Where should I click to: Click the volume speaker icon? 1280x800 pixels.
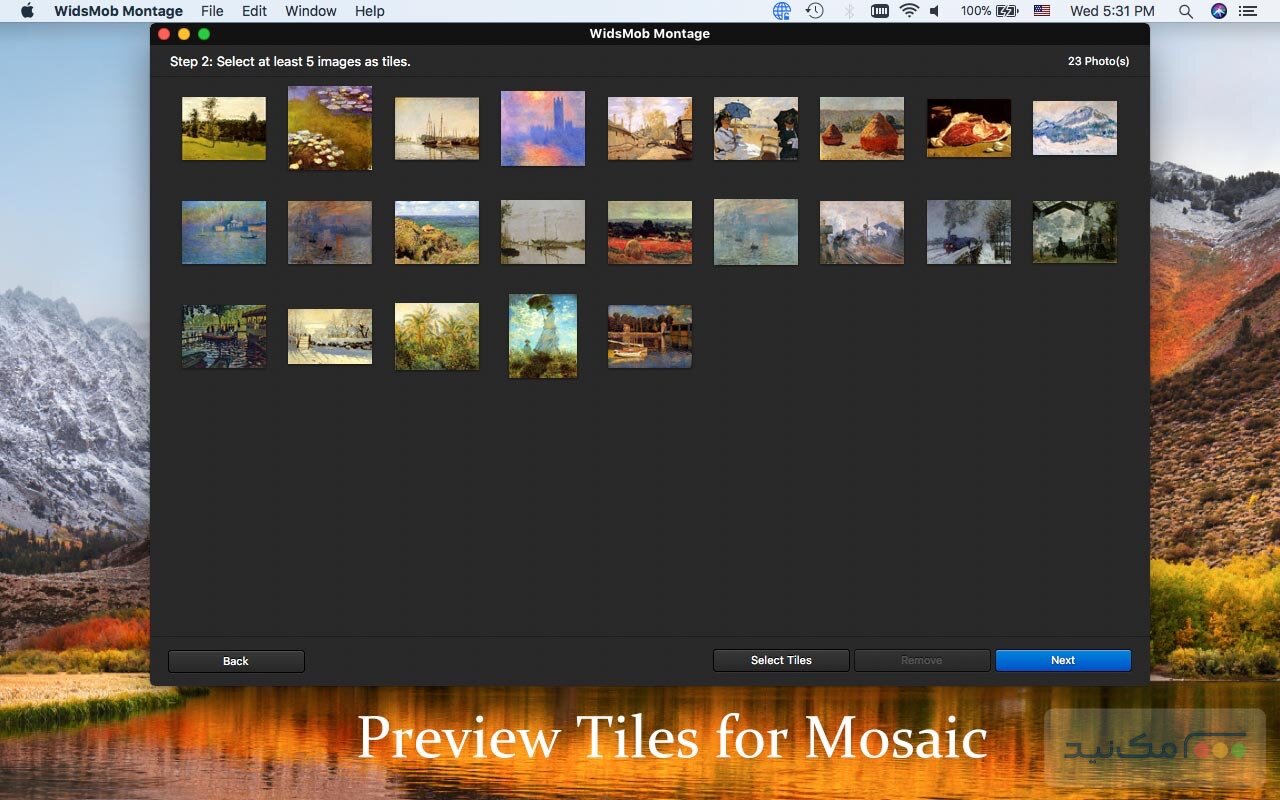tap(935, 11)
